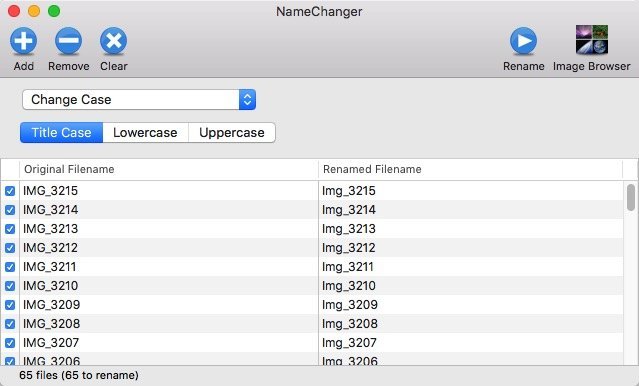
Task: Click the 65 files status text
Action: tap(79, 375)
